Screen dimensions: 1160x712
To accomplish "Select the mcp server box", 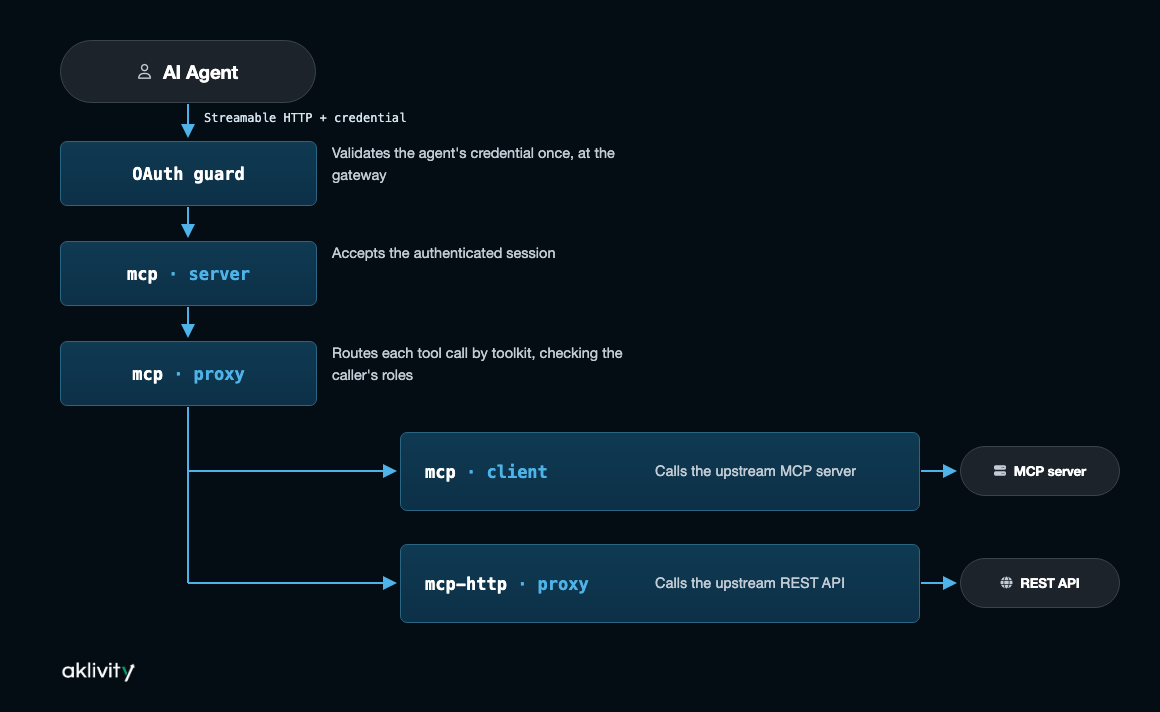I will pos(189,274).
